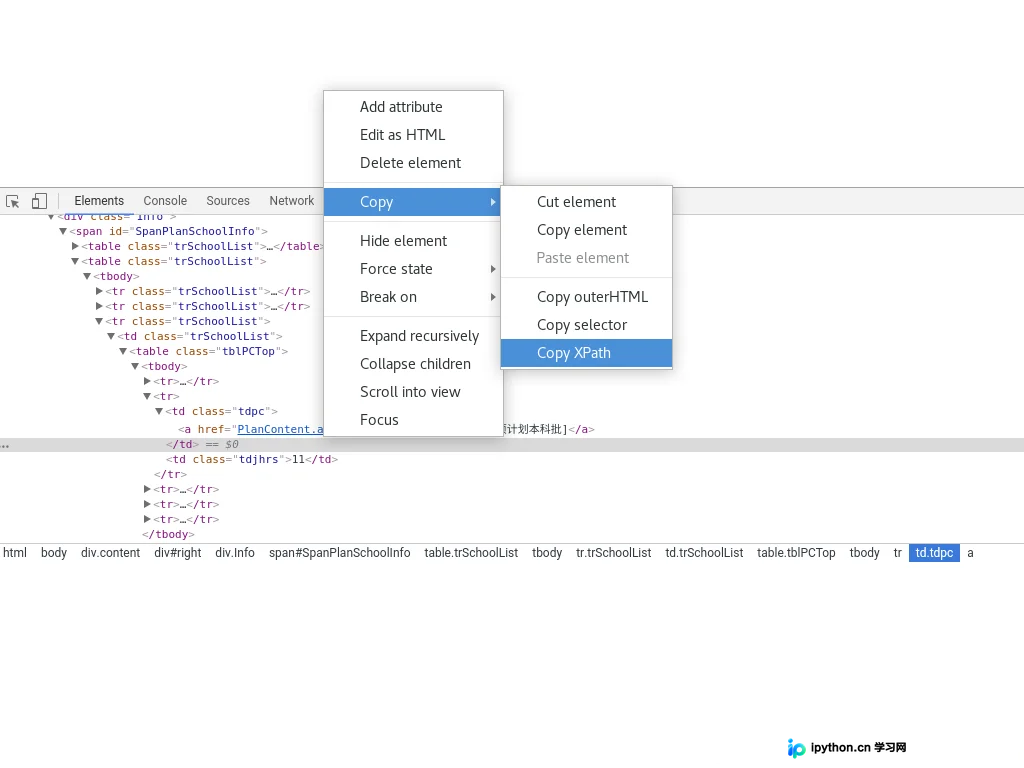
Task: Choose Copy element in the submenu
Action: [586, 231]
